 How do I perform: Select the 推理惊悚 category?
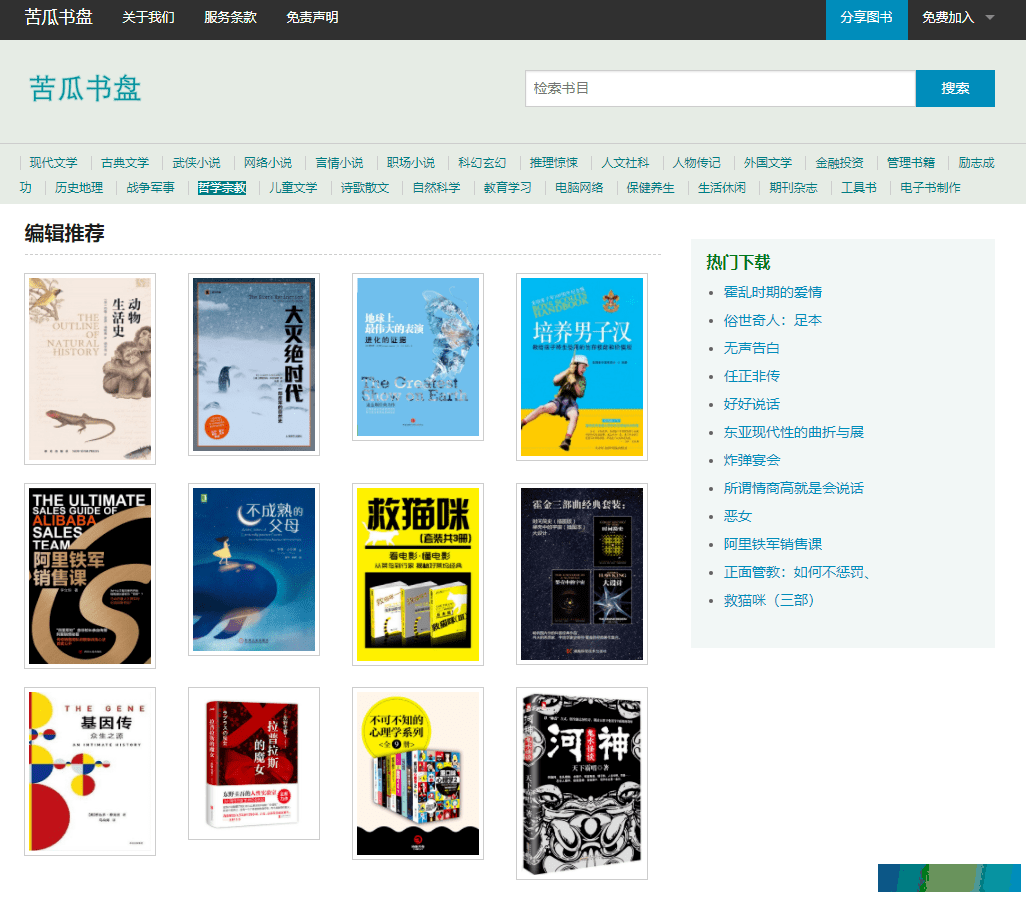pyautogui.click(x=554, y=163)
